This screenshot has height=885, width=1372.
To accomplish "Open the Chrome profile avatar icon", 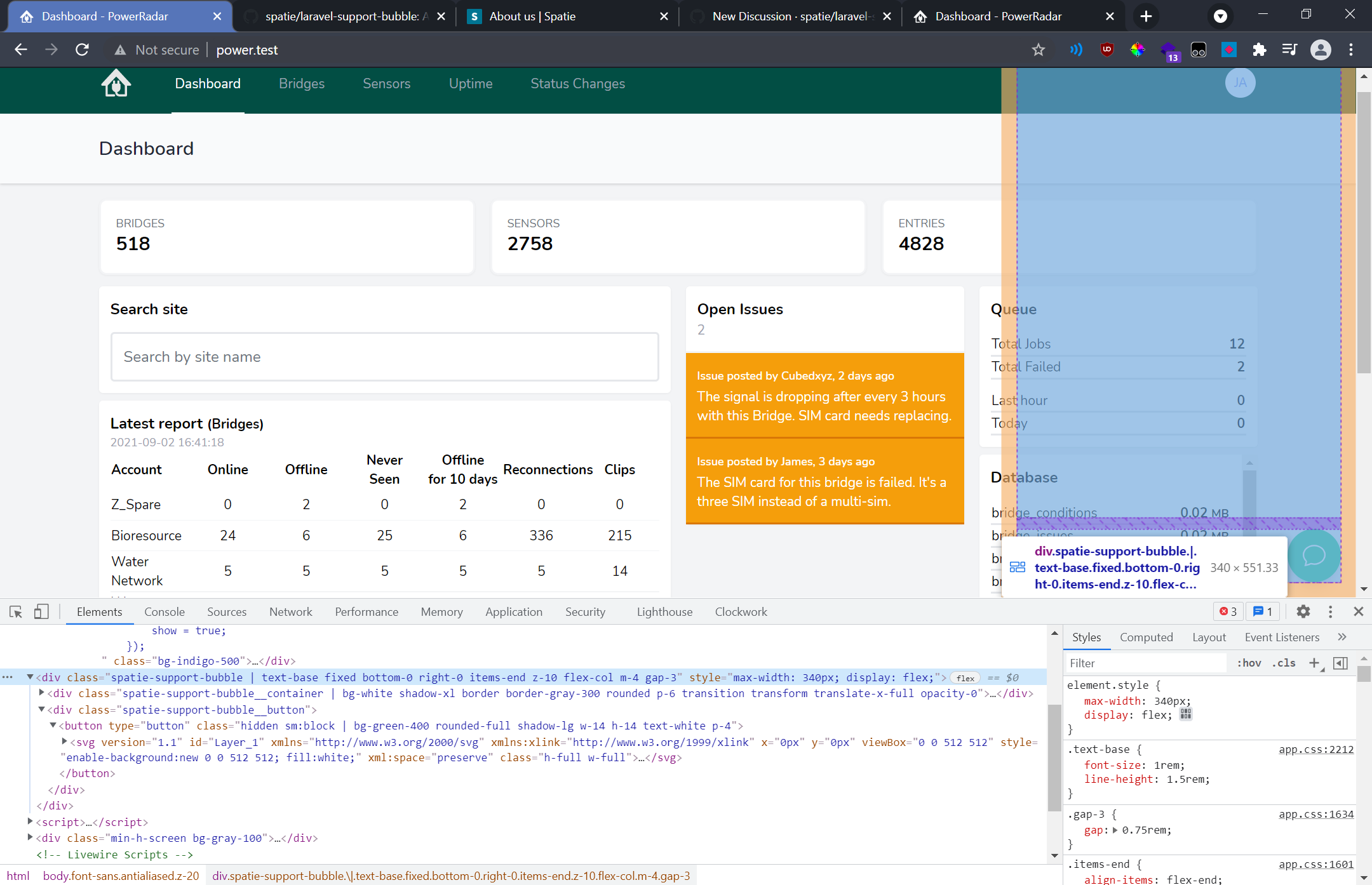I will [x=1321, y=50].
